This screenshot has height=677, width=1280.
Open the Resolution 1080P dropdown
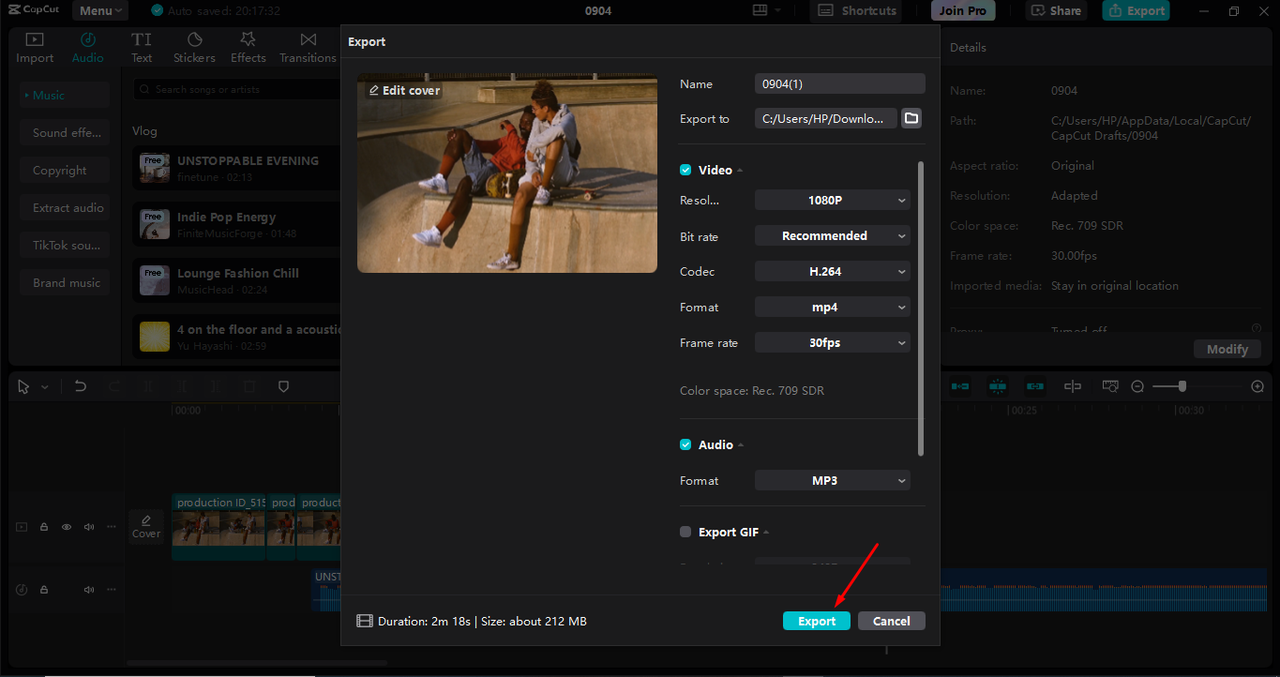(832, 200)
